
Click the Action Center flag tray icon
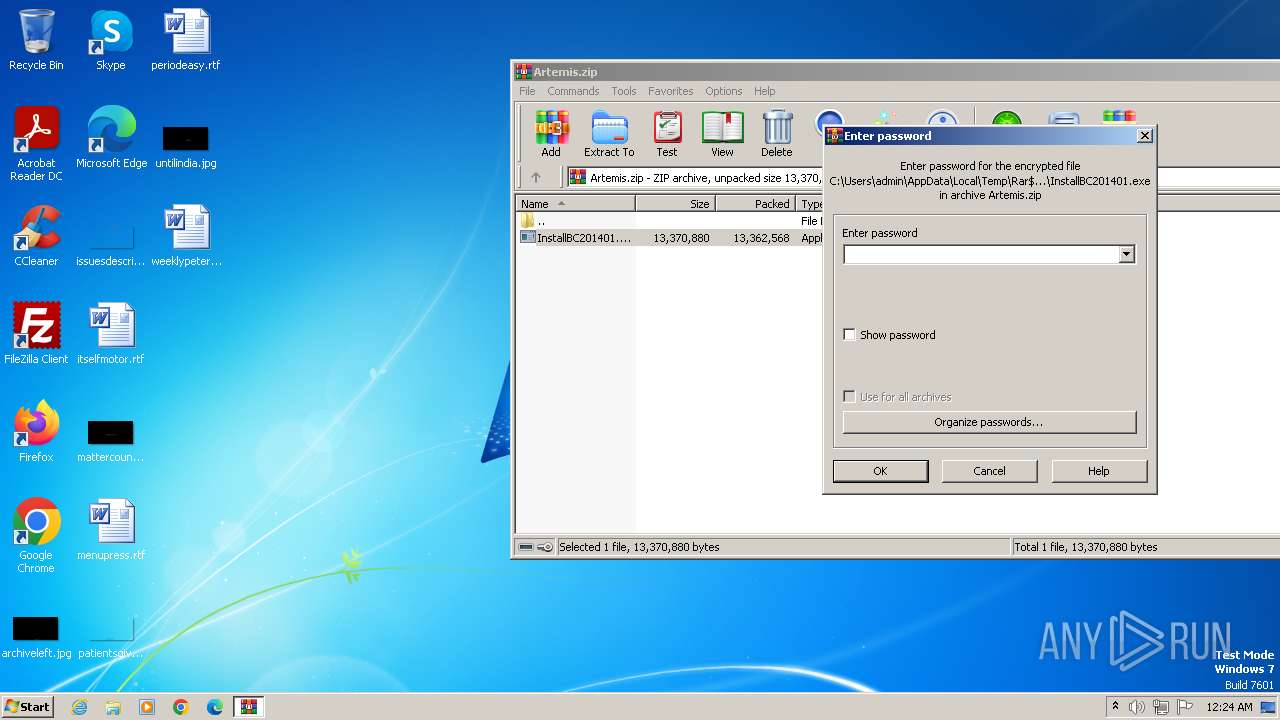coord(1185,707)
